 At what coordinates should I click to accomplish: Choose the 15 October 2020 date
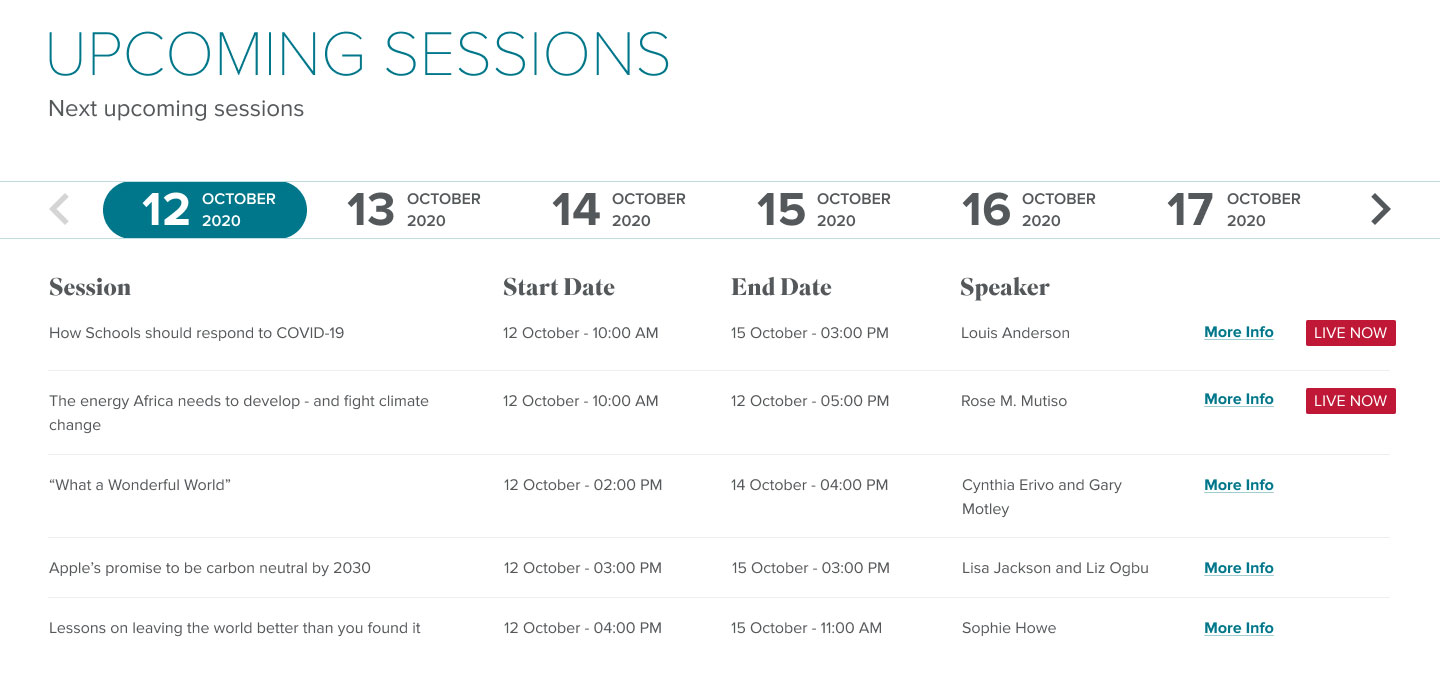824,210
